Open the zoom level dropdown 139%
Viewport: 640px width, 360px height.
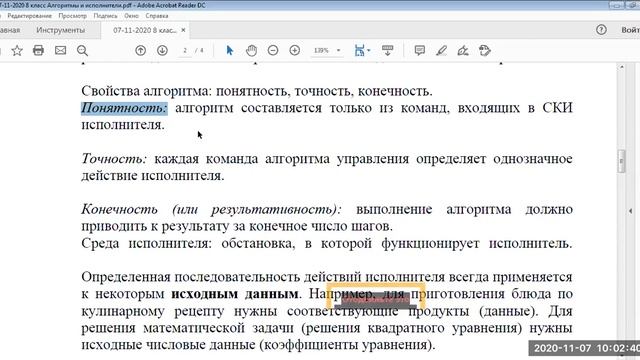coord(327,50)
